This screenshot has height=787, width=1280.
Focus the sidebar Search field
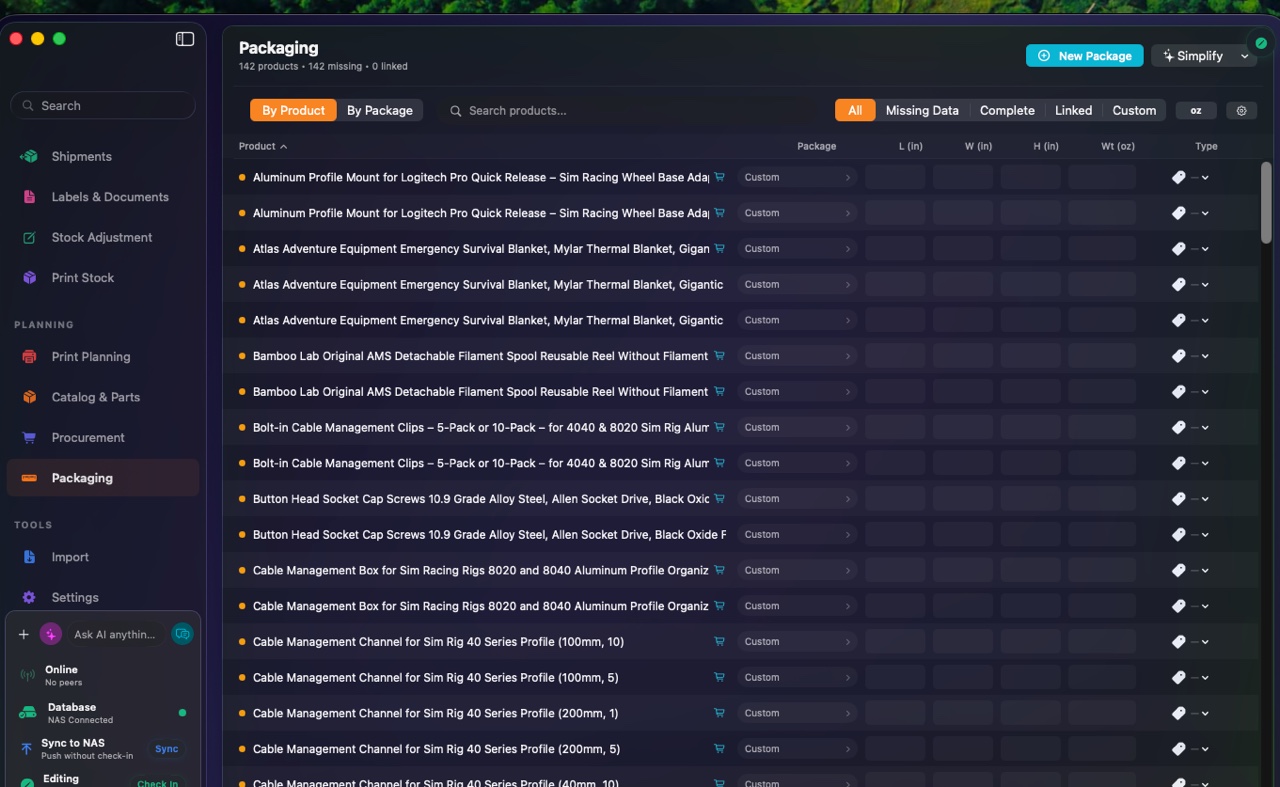[x=103, y=106]
